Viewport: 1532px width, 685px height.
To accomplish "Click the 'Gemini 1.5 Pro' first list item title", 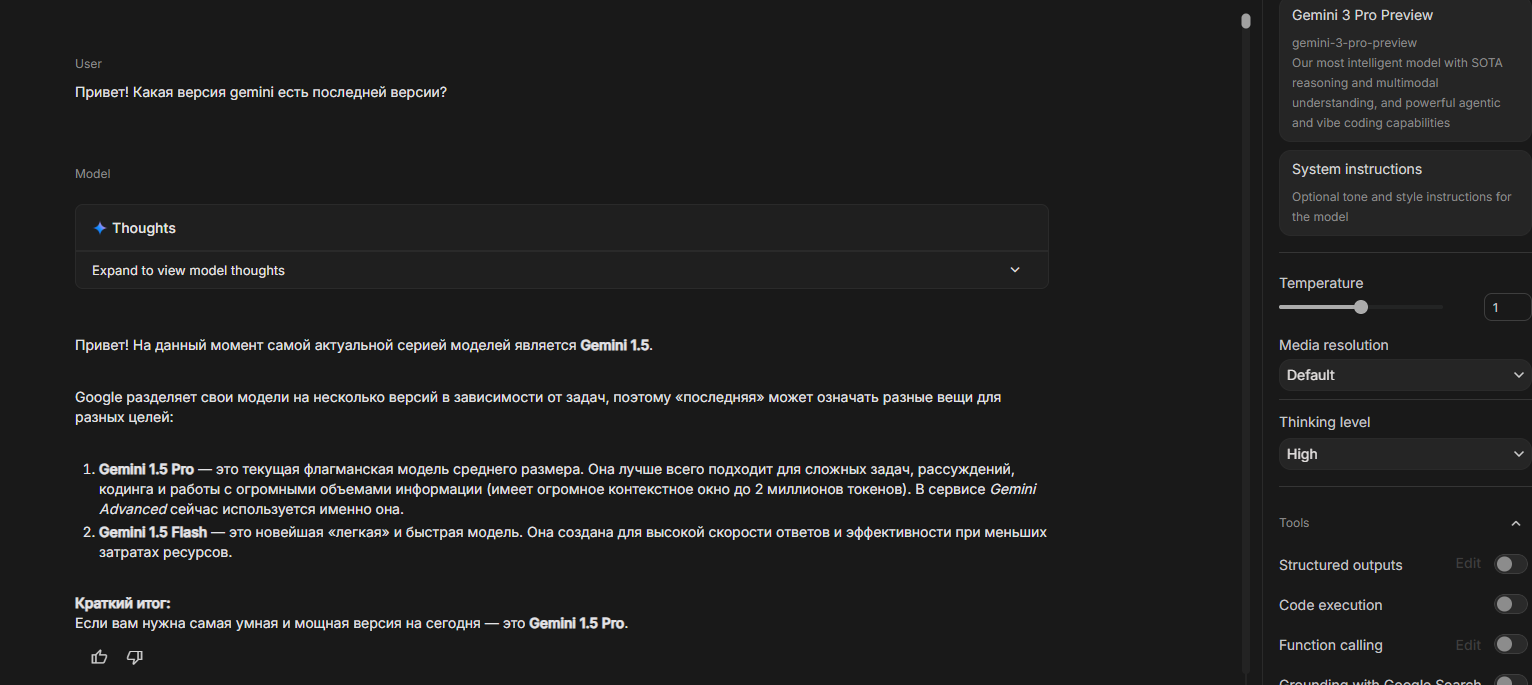I will pyautogui.click(x=146, y=469).
